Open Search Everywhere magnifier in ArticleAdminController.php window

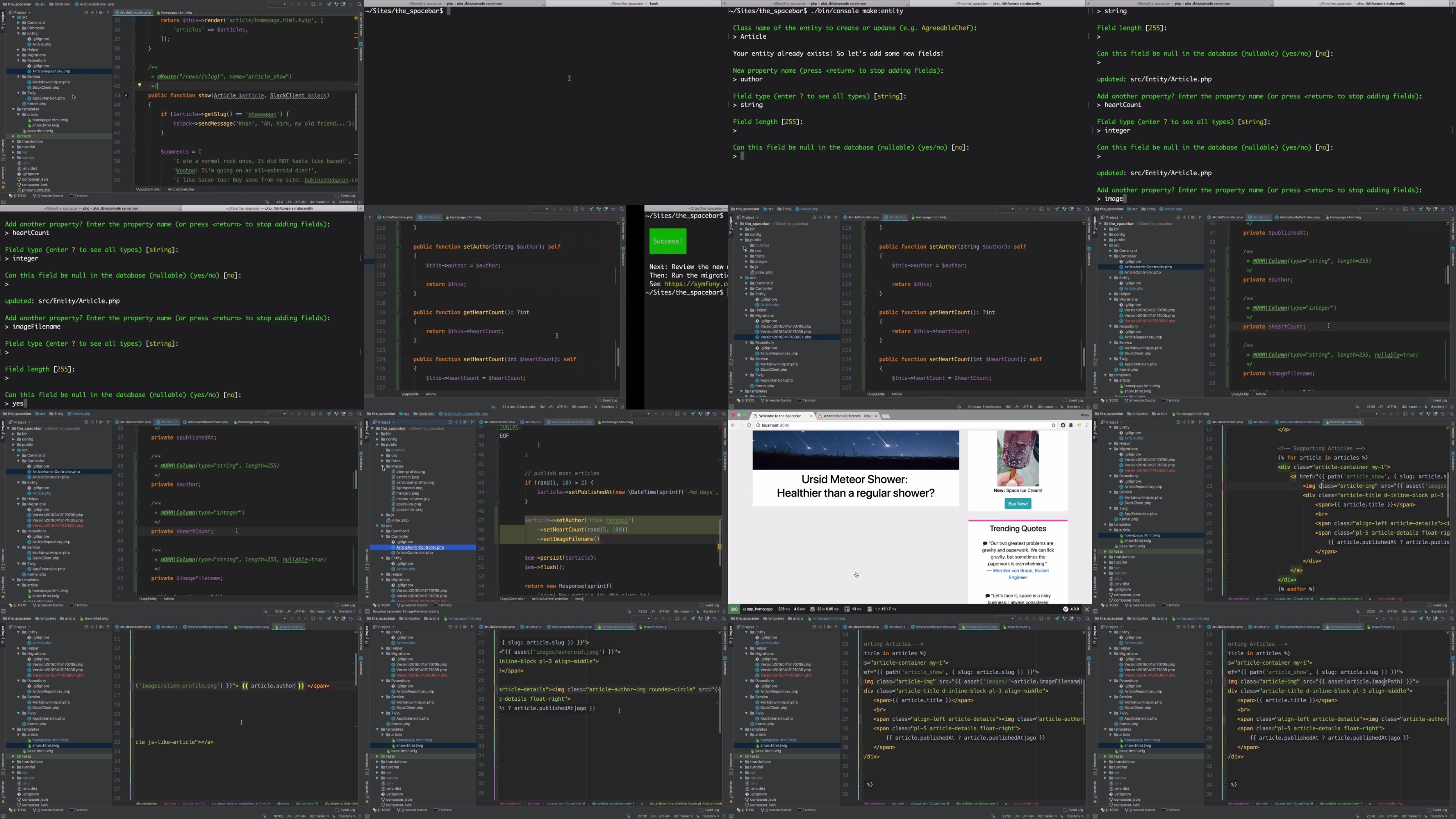(723, 415)
